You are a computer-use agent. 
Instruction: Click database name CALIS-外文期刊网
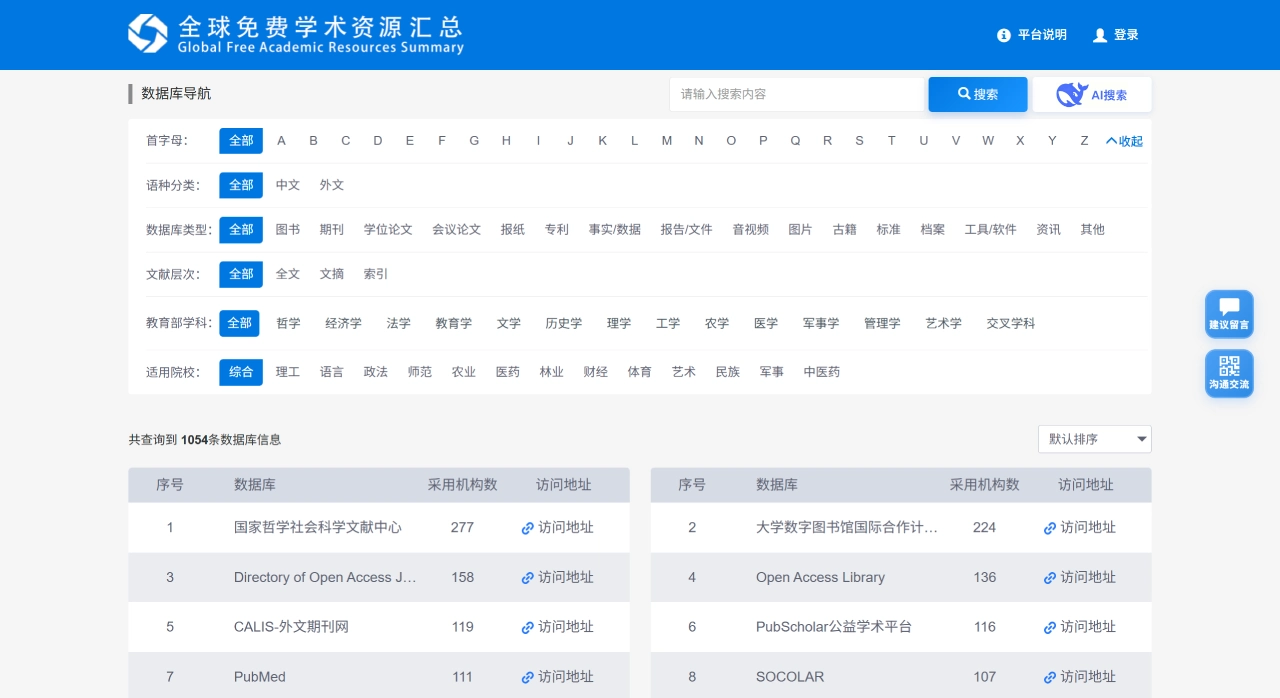291,627
